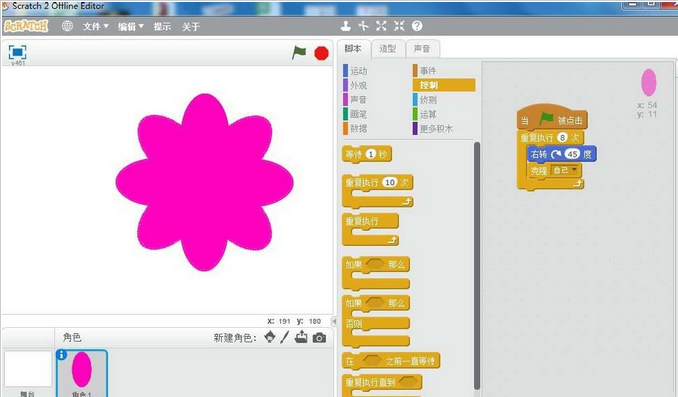Click the 如果 那么 block
This screenshot has height=397, width=678.
(x=376, y=273)
